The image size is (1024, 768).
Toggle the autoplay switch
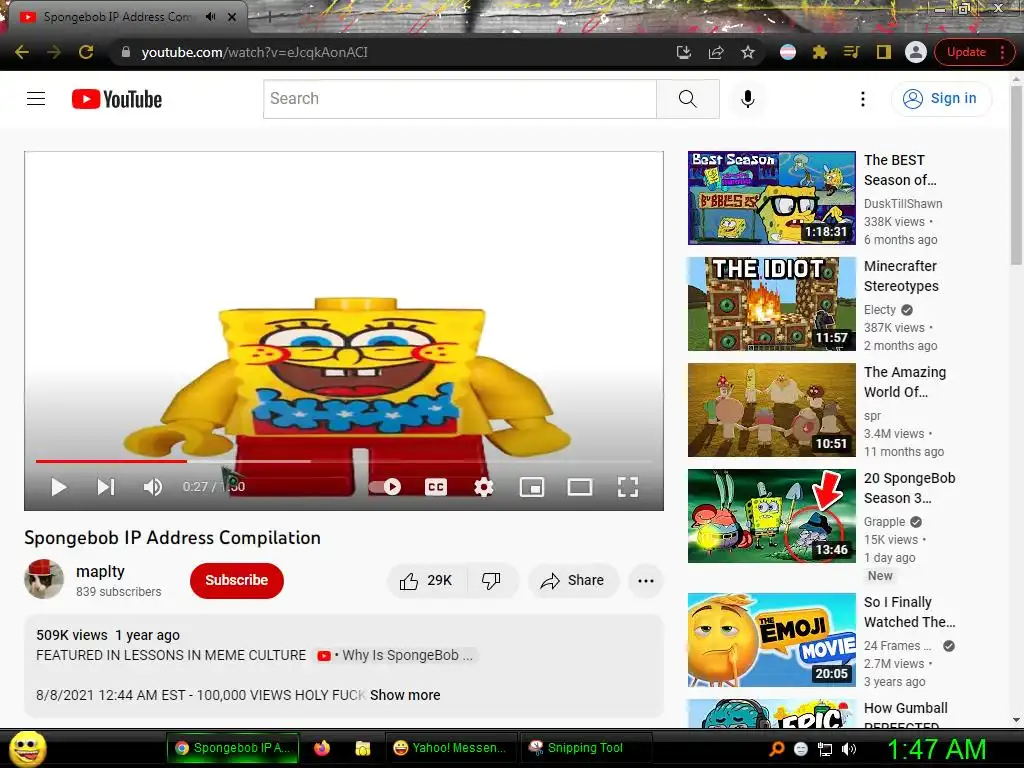tap(385, 487)
